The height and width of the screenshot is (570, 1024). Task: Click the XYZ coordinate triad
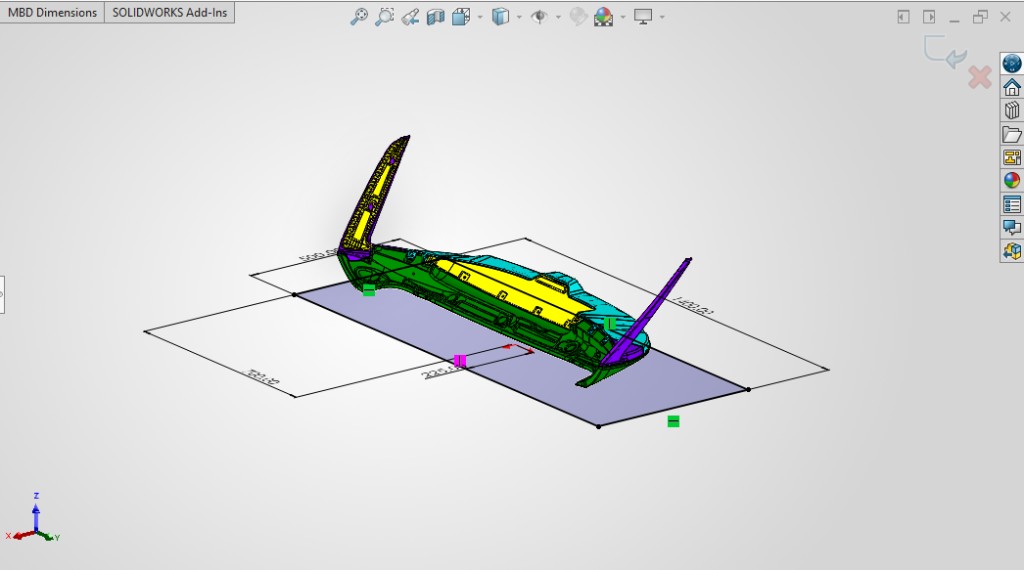pos(33,519)
